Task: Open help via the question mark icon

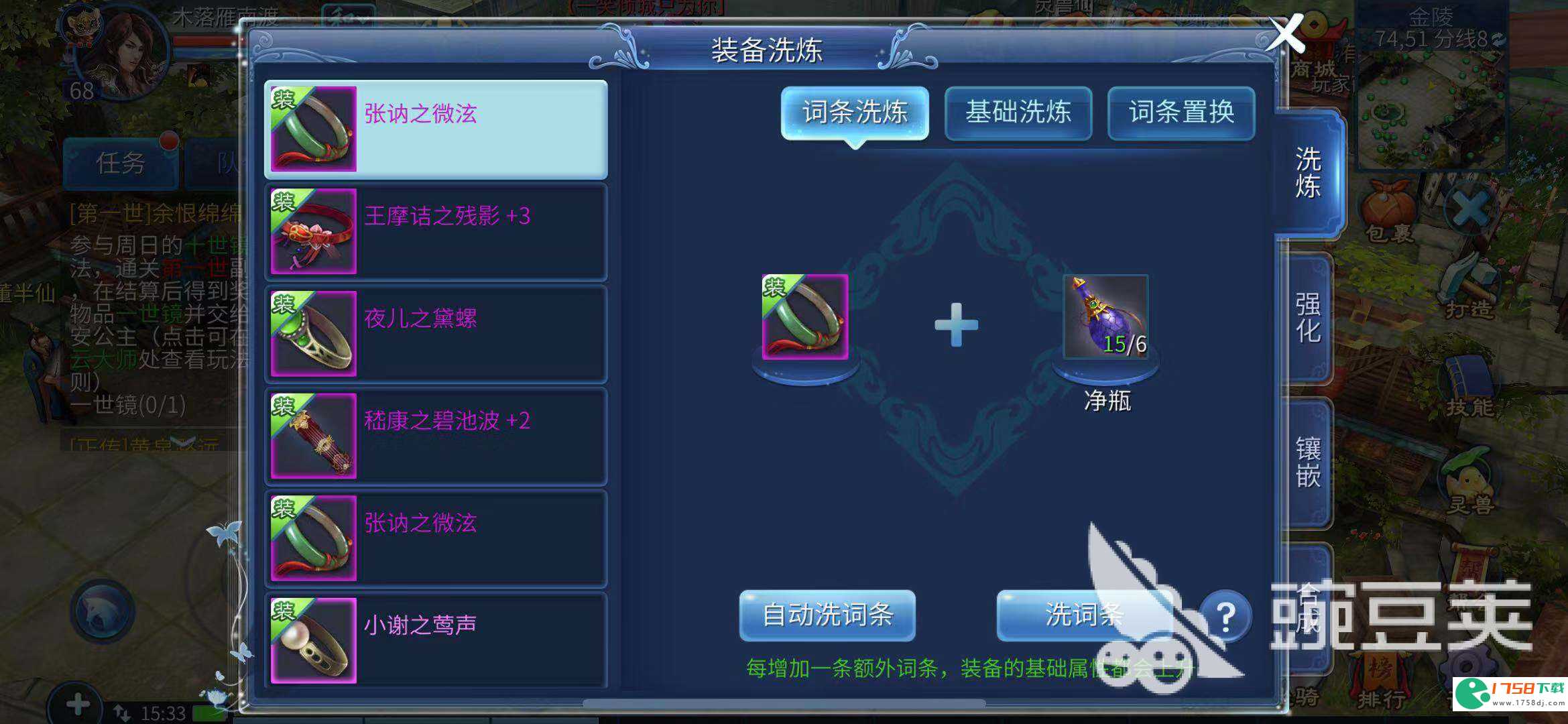Action: pyautogui.click(x=1225, y=616)
